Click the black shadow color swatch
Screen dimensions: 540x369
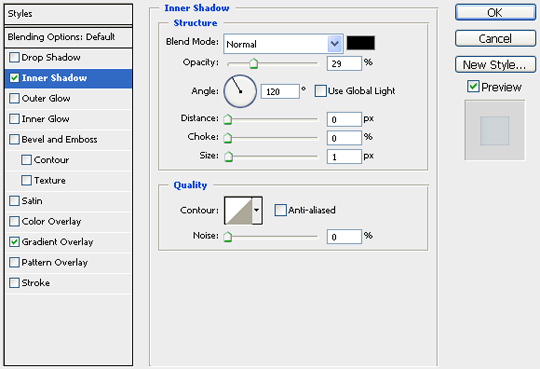click(x=361, y=43)
